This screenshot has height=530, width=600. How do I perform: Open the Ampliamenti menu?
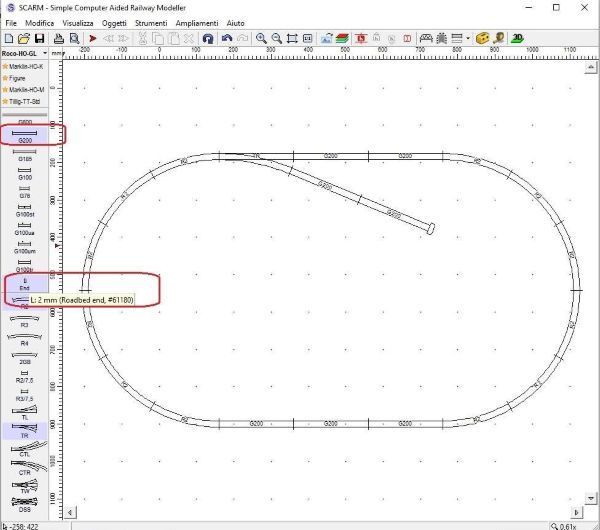[199, 21]
